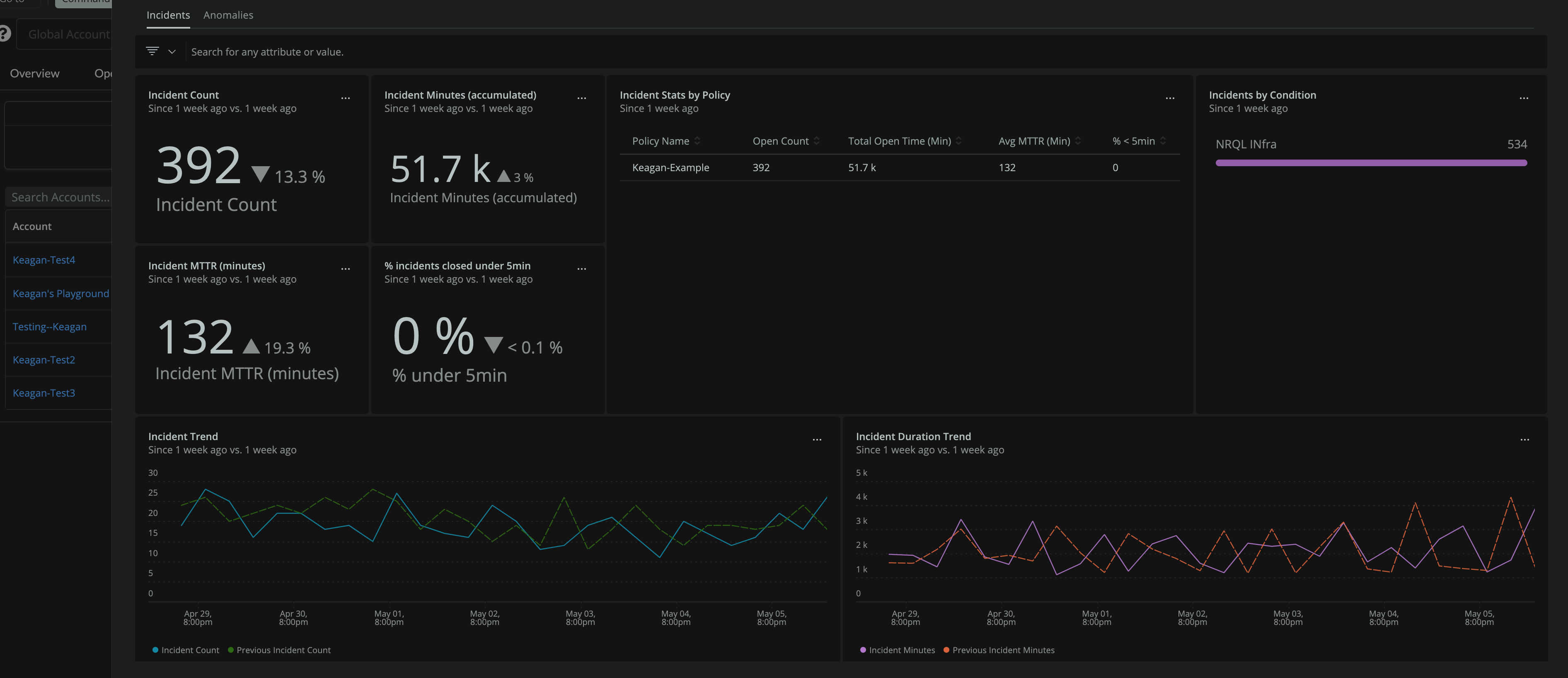Open Incident Minutes widget ellipsis menu
This screenshot has width=1568, height=678.
pos(581,98)
